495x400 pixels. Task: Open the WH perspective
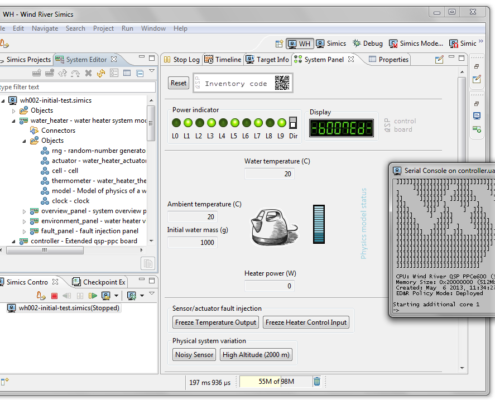(x=300, y=44)
